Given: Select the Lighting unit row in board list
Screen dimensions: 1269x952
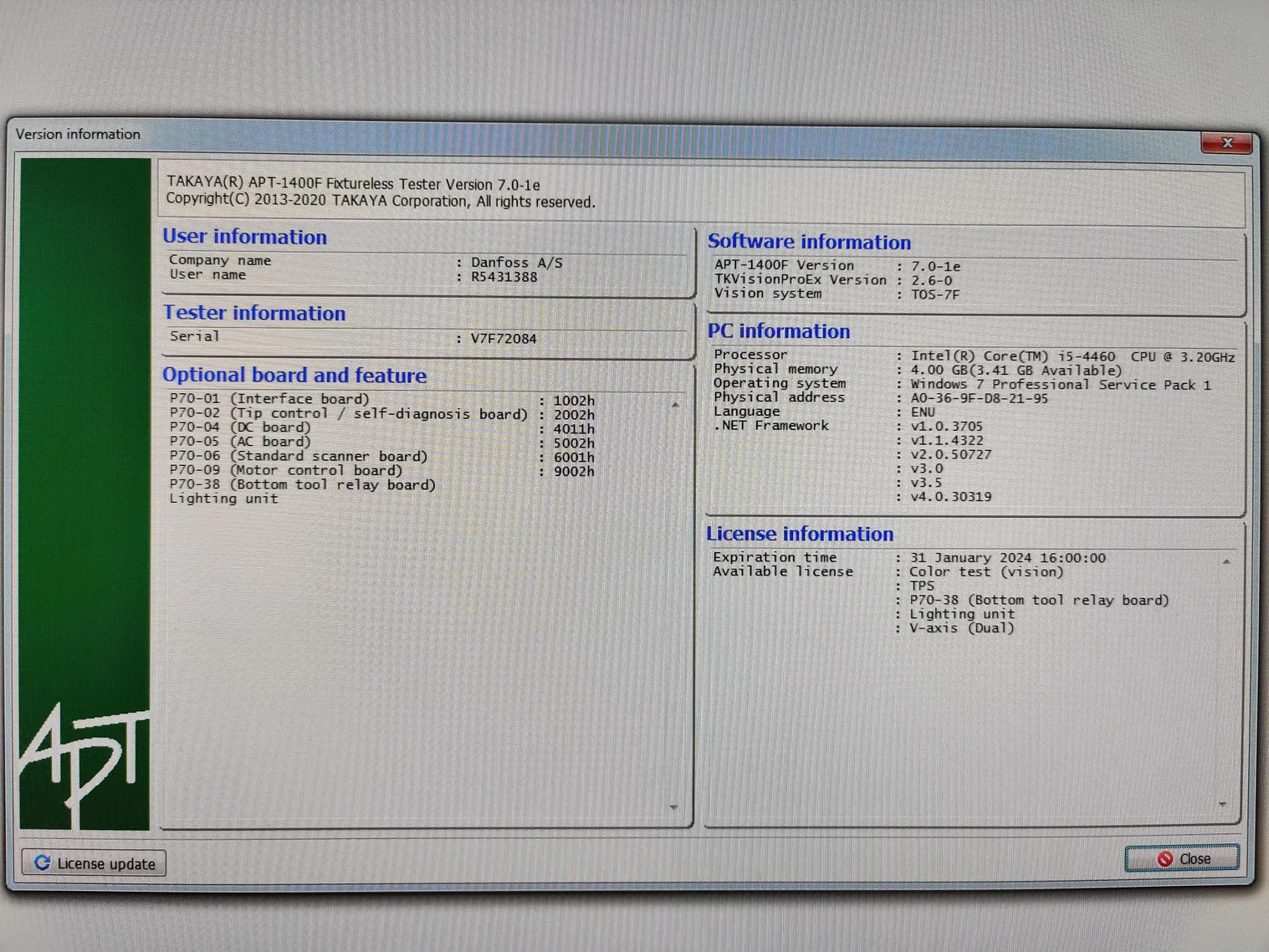Looking at the screenshot, I should click(x=223, y=499).
